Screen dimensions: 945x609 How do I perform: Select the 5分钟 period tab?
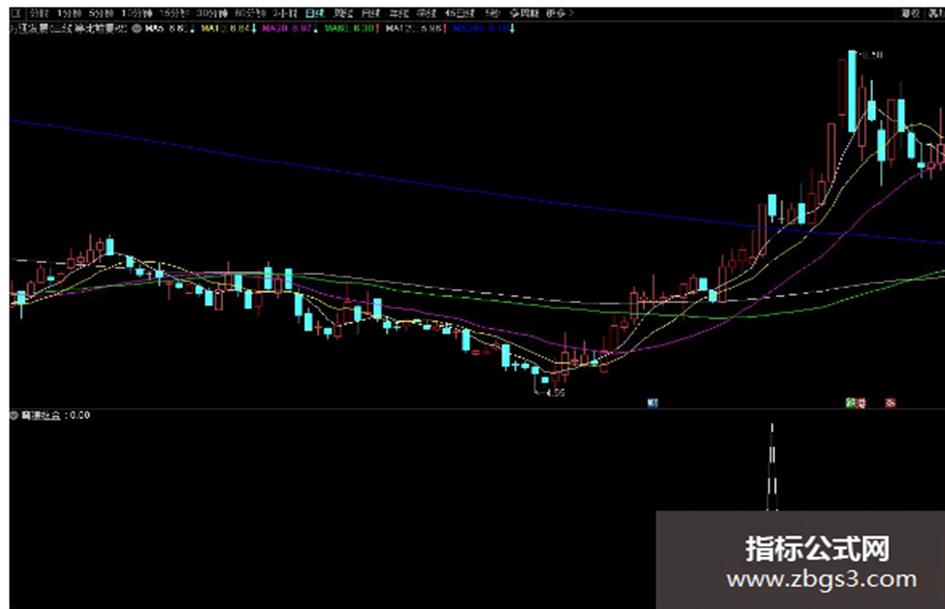101,13
